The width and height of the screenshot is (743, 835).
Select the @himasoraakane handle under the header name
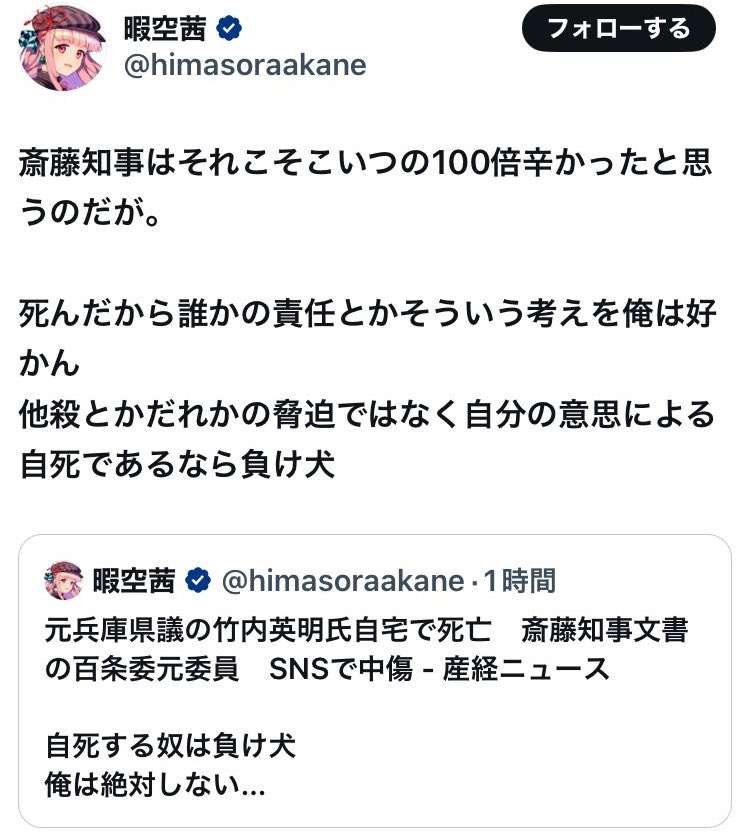[245, 66]
